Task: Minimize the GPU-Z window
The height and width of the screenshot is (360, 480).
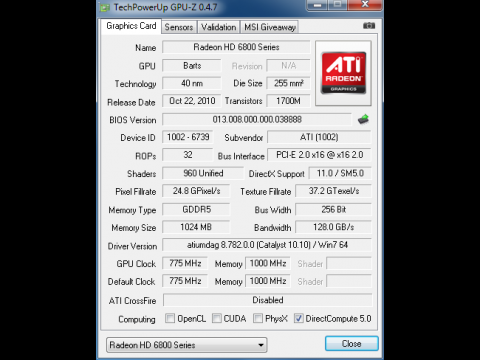Action: [317, 5]
